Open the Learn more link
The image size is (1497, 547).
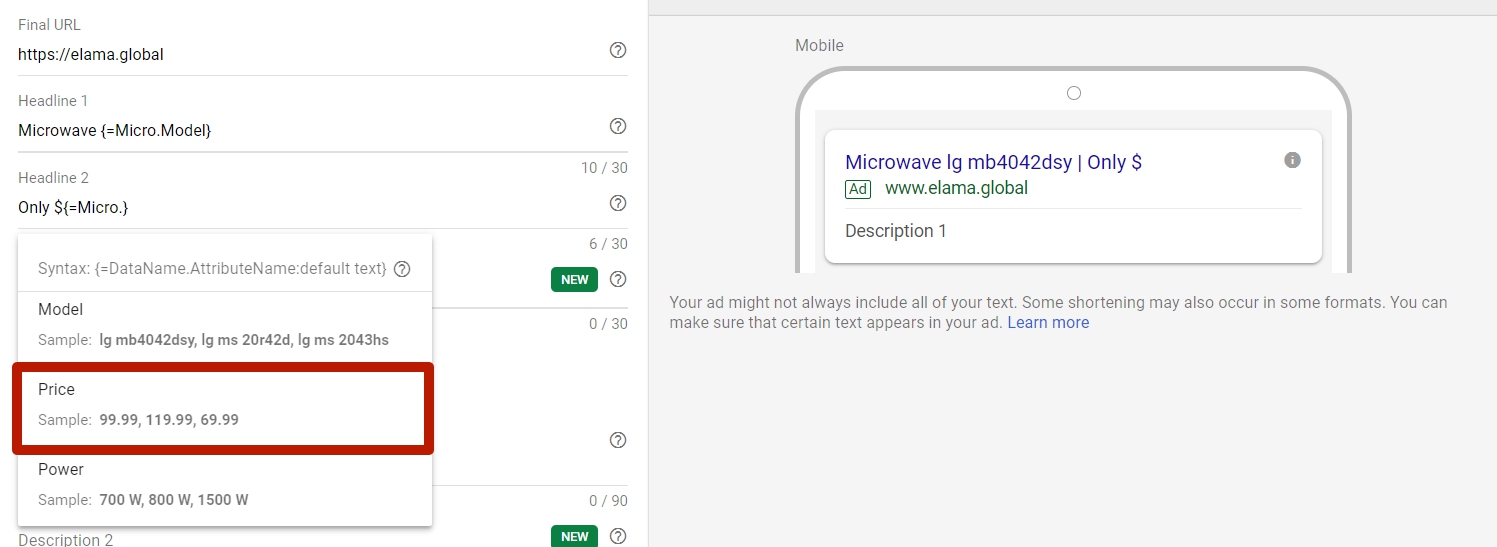pos(1048,323)
